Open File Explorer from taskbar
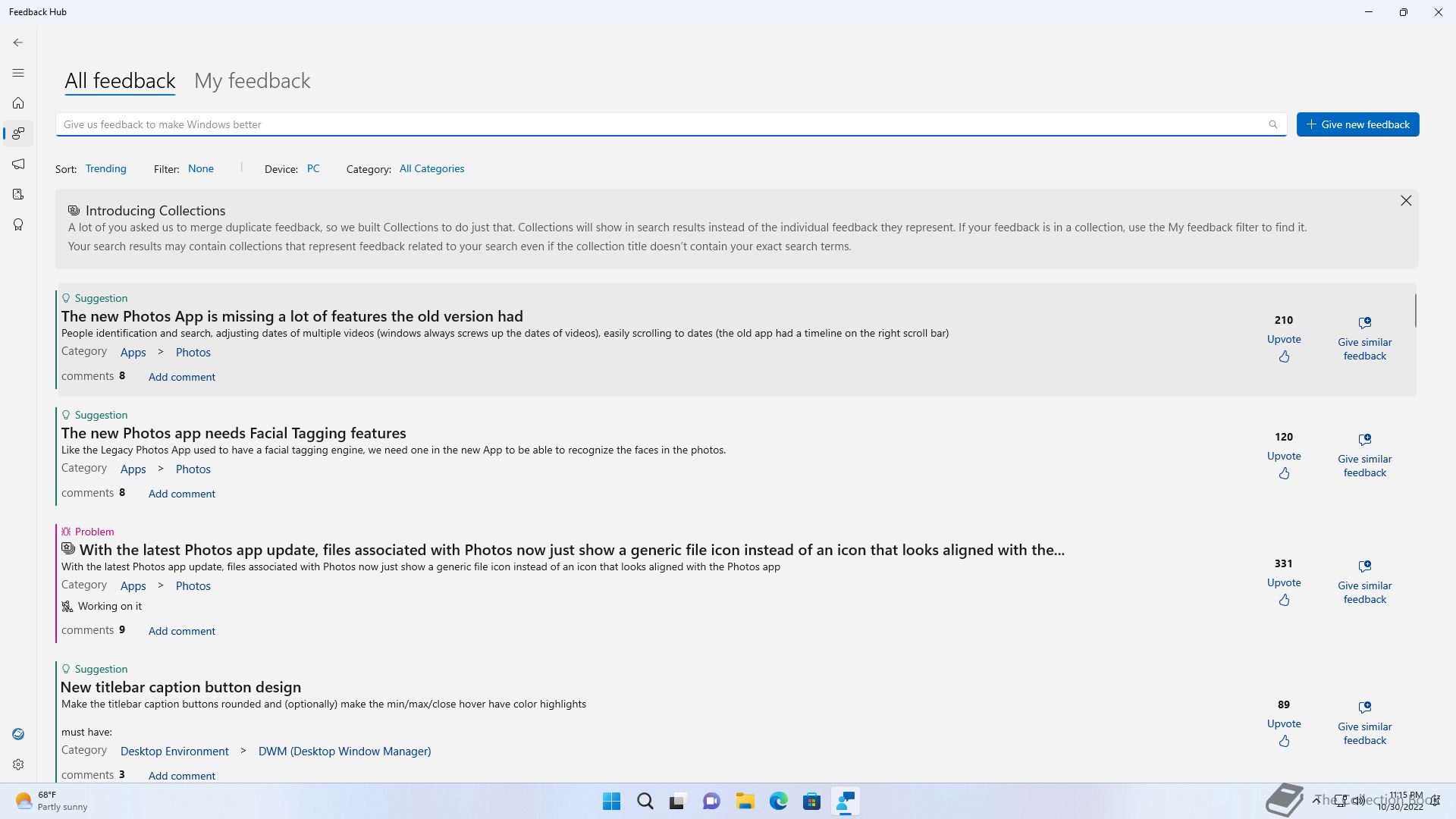Viewport: 1456px width, 819px height. pos(745,802)
